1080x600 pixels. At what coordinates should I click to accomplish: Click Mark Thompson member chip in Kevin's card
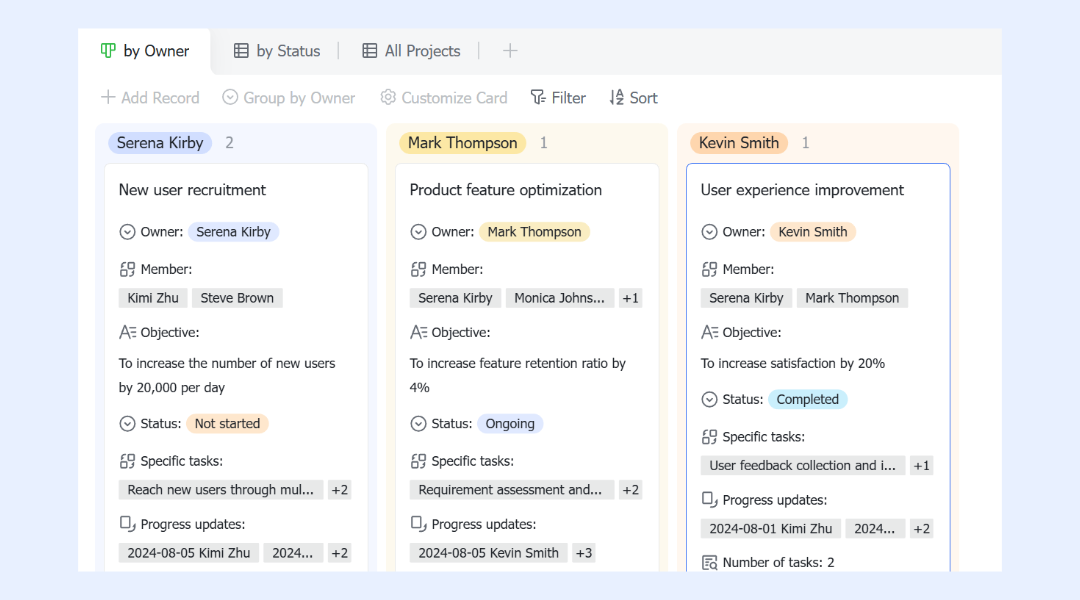(852, 298)
